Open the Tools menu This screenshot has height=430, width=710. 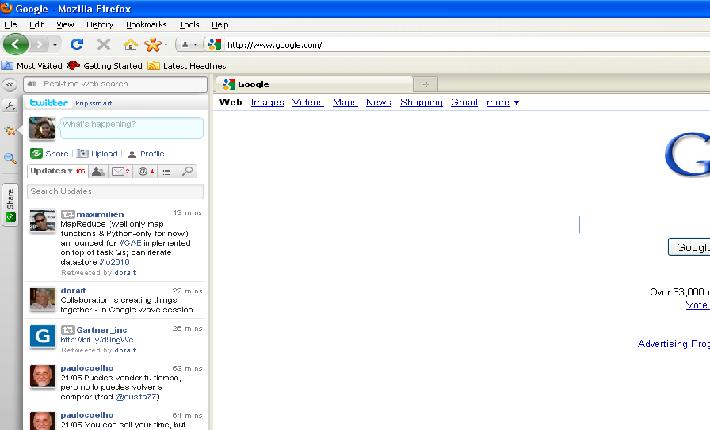pyautogui.click(x=189, y=24)
